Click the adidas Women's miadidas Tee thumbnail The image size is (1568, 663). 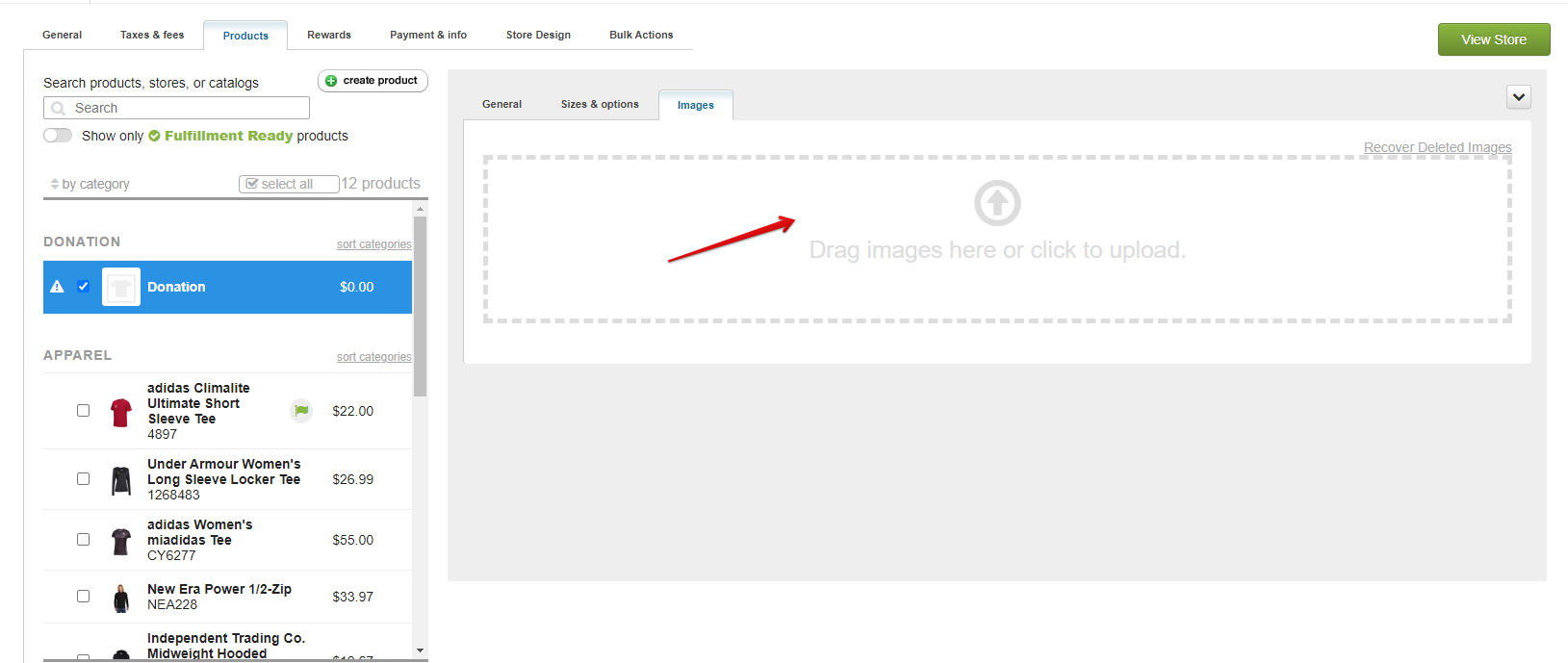coord(121,541)
